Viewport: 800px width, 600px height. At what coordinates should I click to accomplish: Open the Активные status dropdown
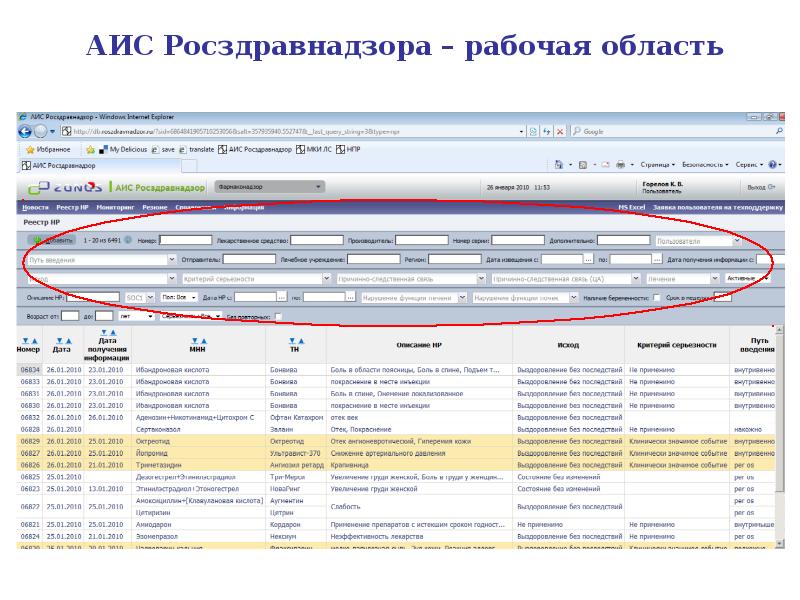point(747,278)
